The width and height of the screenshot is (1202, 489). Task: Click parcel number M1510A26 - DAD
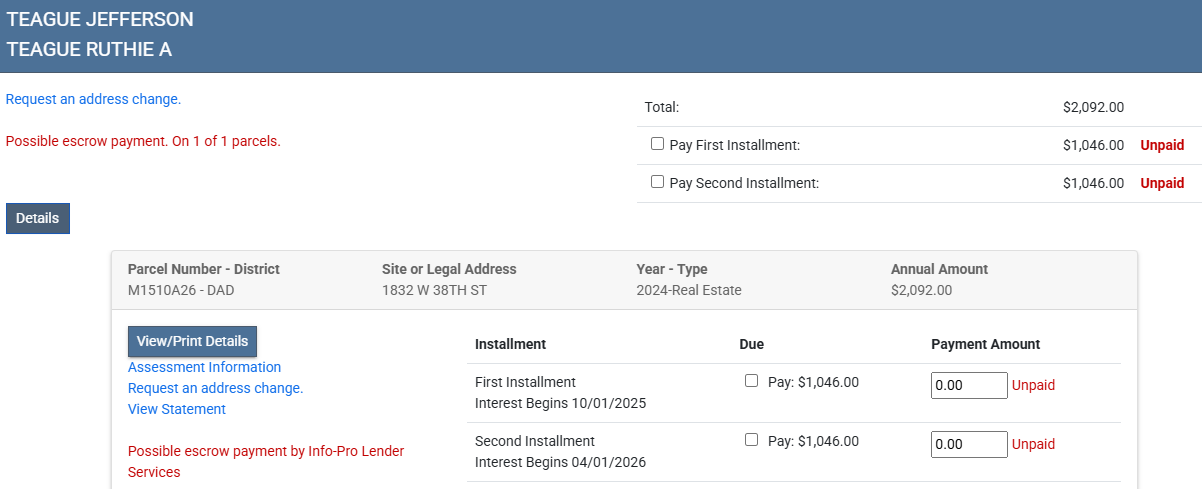pyautogui.click(x=181, y=291)
